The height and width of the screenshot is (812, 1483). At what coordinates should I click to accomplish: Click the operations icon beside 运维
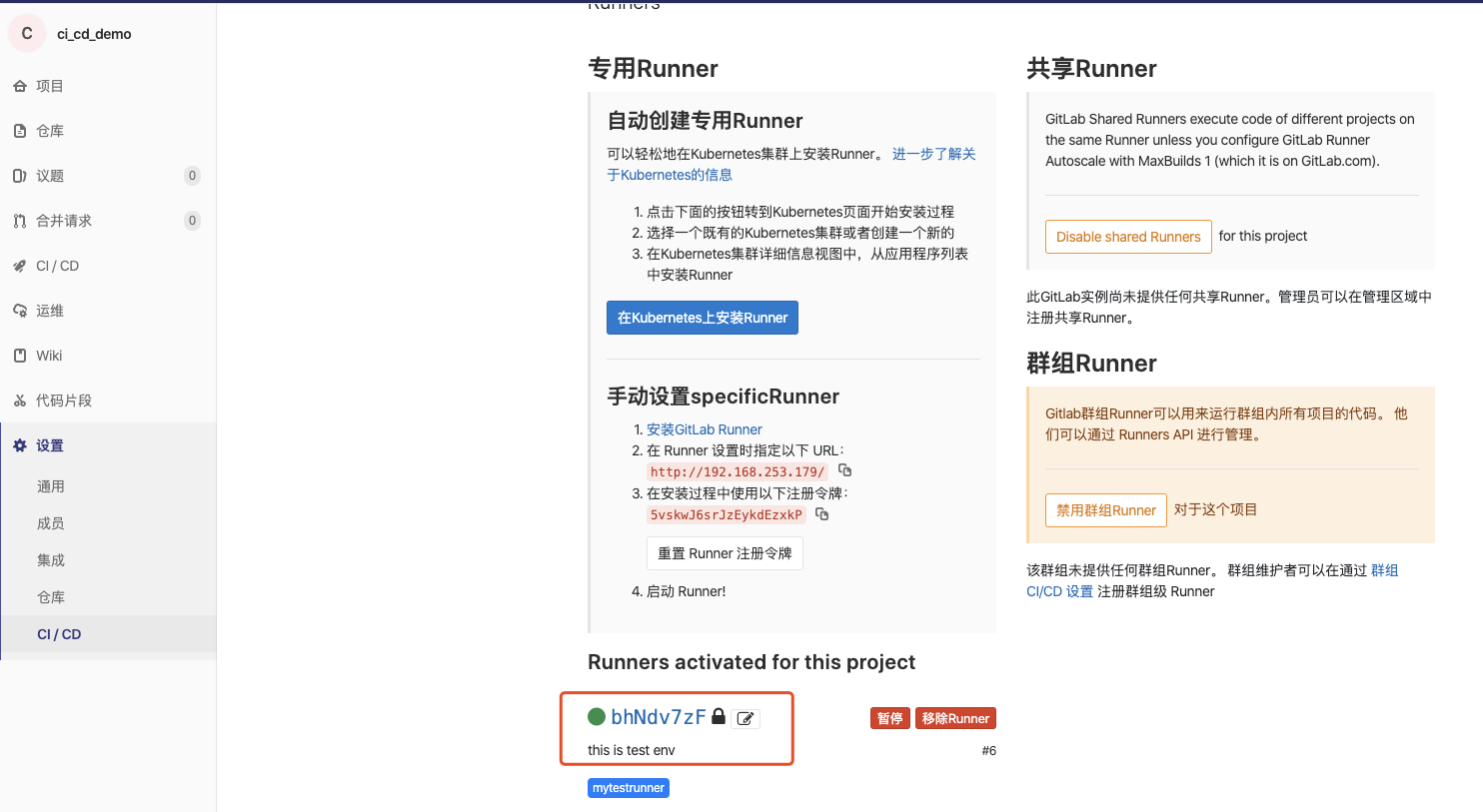pyautogui.click(x=20, y=311)
